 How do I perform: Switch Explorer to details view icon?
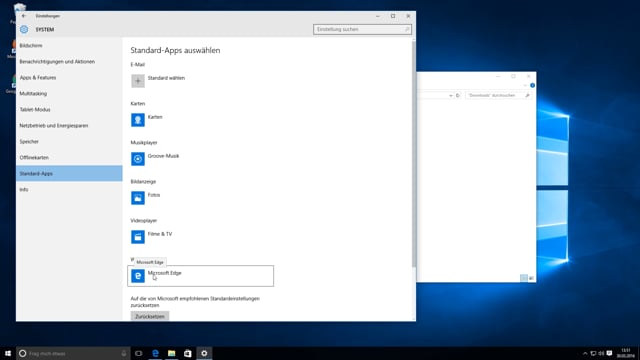click(x=524, y=278)
